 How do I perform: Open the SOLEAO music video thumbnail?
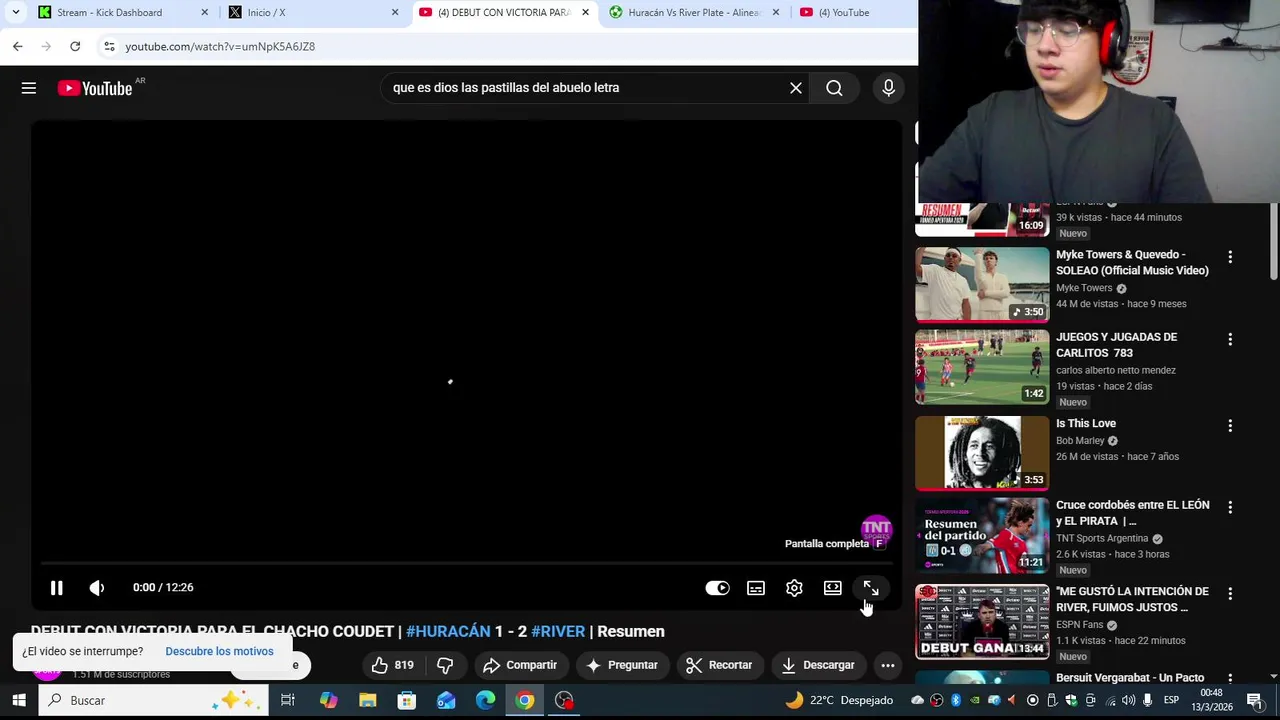point(982,285)
